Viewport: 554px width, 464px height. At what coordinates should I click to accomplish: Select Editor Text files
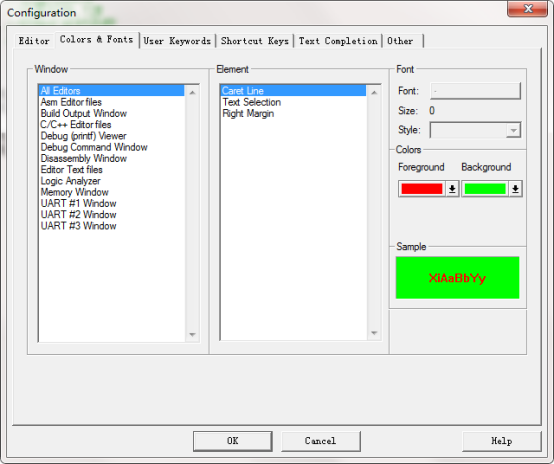[112, 170]
